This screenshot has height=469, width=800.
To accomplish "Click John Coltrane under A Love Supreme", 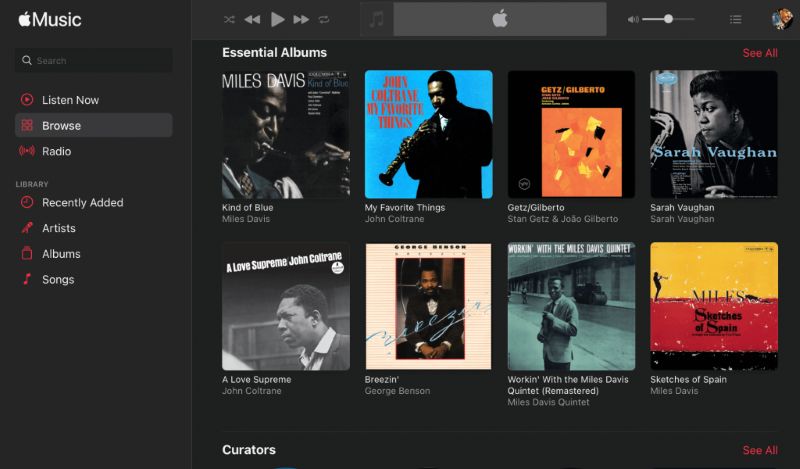I will click(252, 391).
